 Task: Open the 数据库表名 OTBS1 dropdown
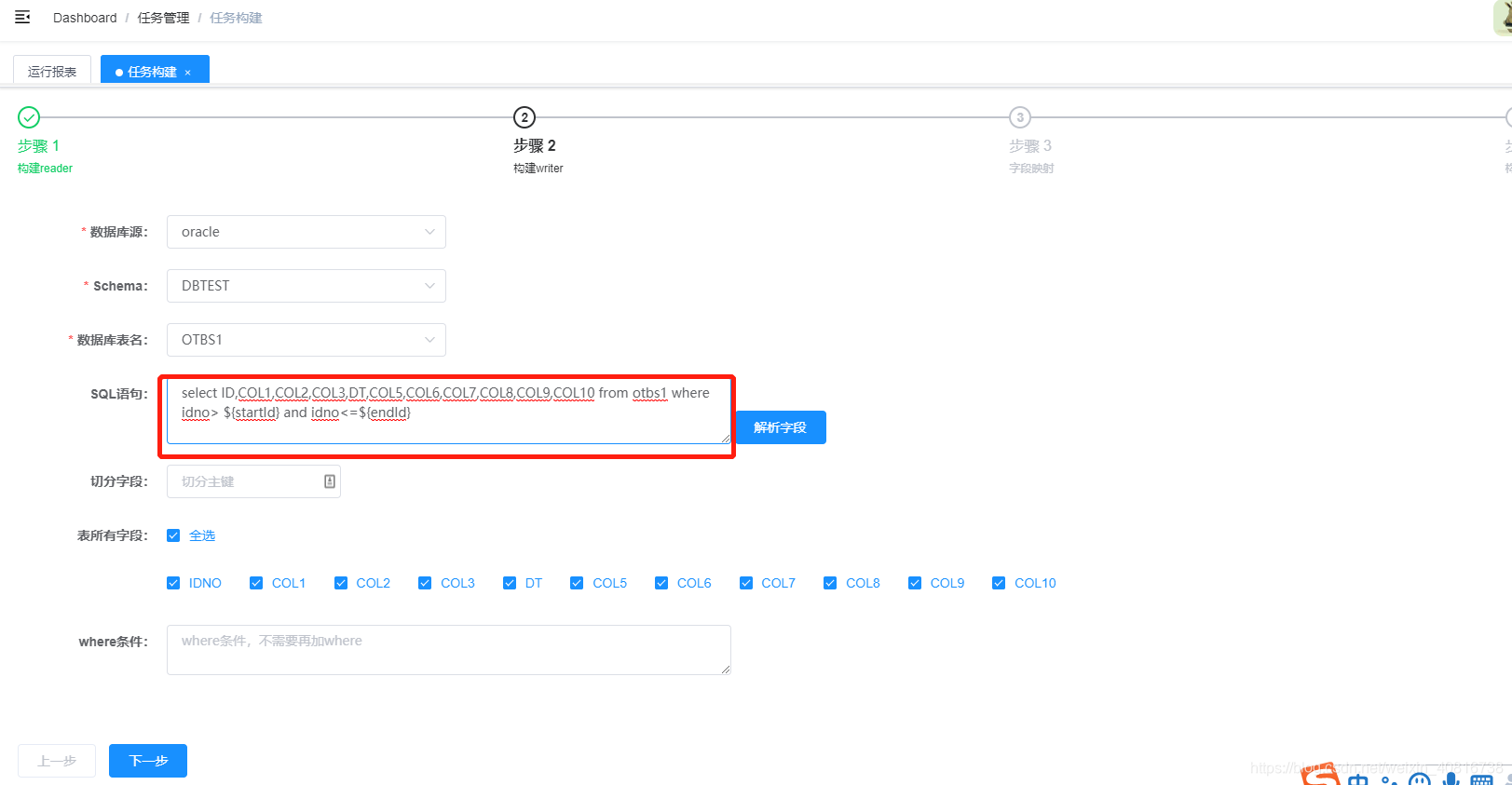click(x=306, y=340)
